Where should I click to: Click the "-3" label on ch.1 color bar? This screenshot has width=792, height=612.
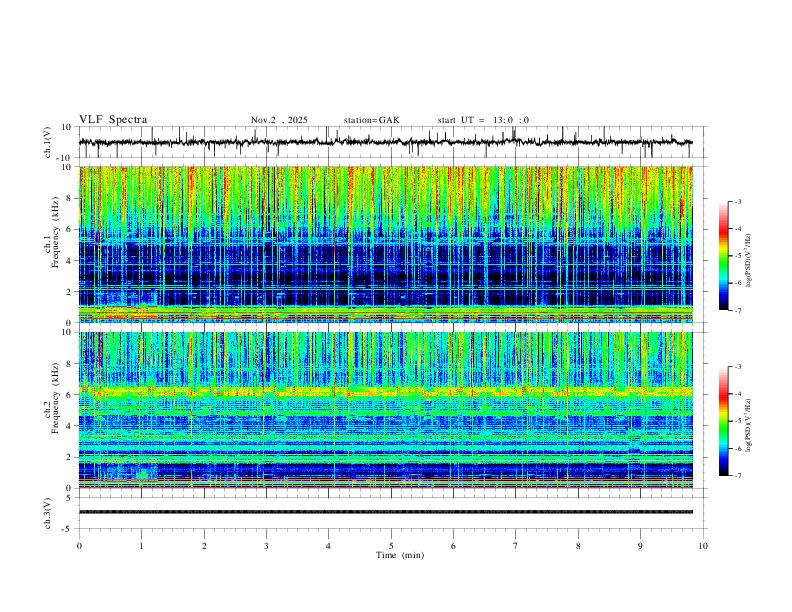738,202
